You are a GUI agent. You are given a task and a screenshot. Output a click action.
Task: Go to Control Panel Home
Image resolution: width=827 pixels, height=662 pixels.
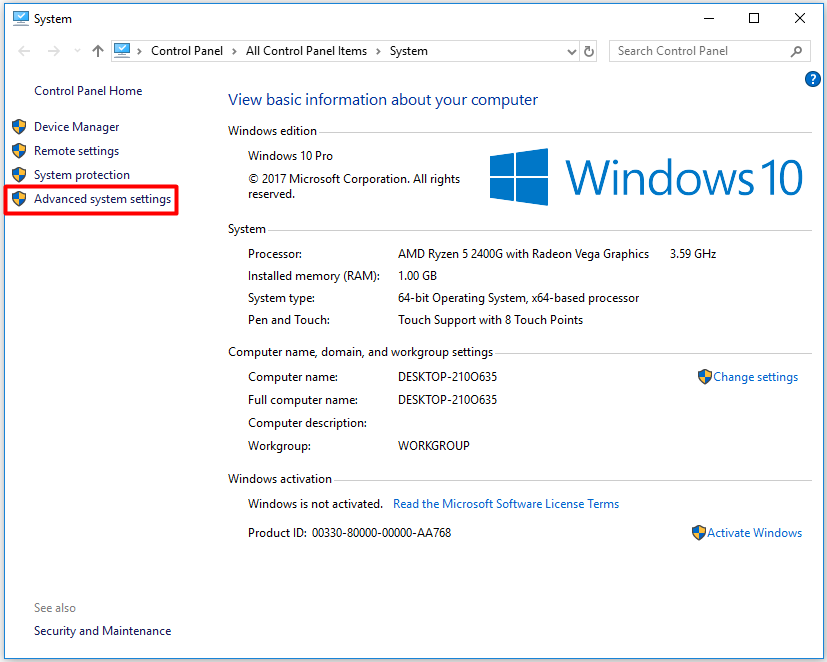[x=88, y=91]
